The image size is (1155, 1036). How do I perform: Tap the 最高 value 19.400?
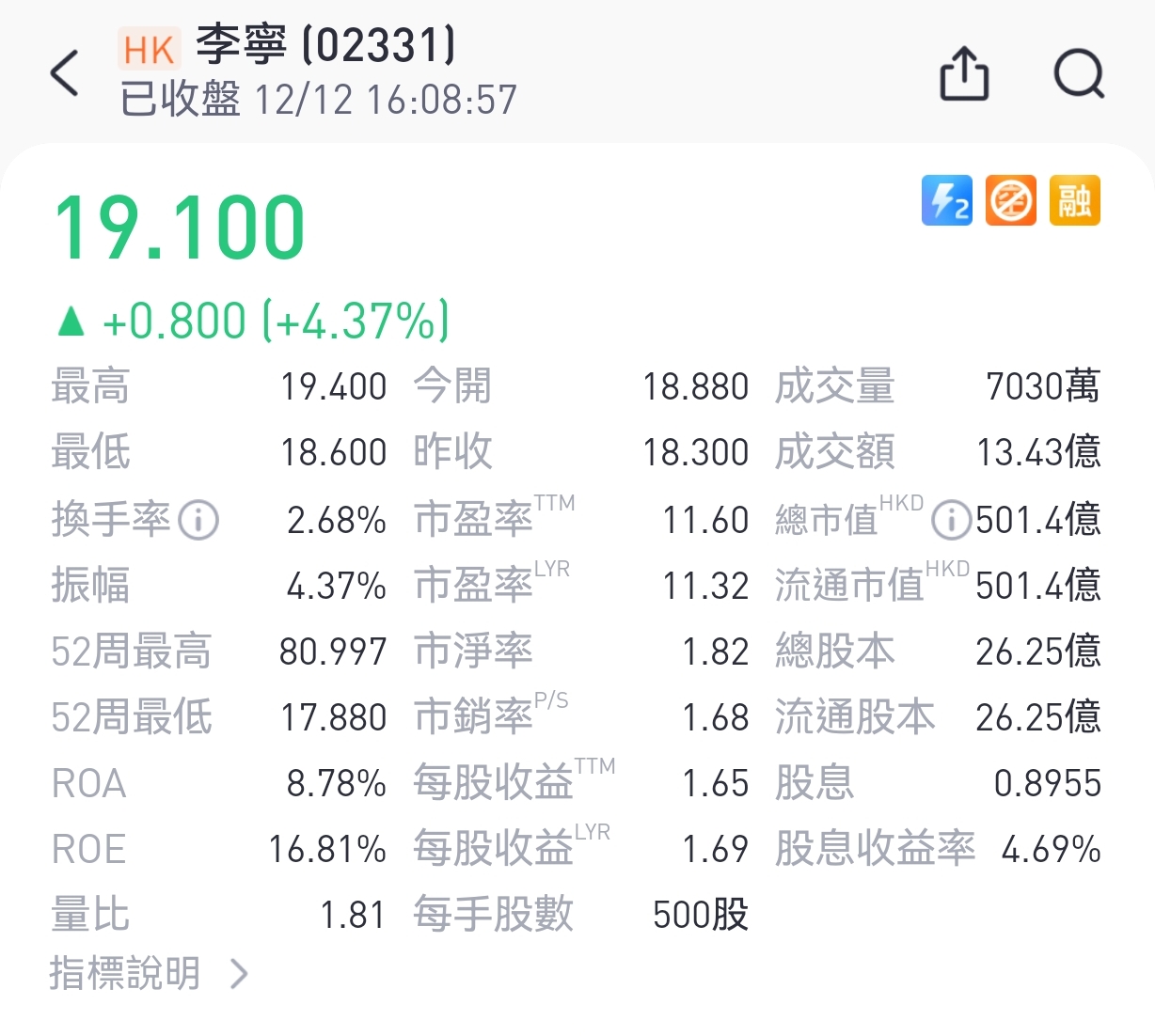coord(334,386)
